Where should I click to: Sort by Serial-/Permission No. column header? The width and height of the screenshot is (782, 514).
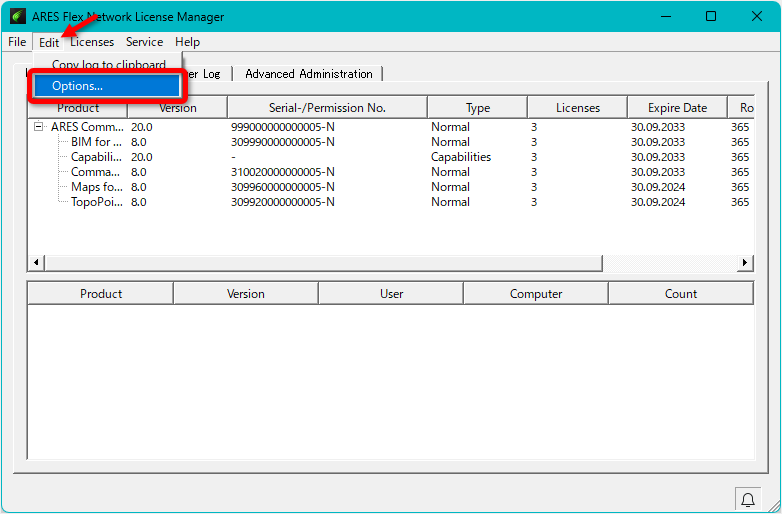click(x=327, y=108)
